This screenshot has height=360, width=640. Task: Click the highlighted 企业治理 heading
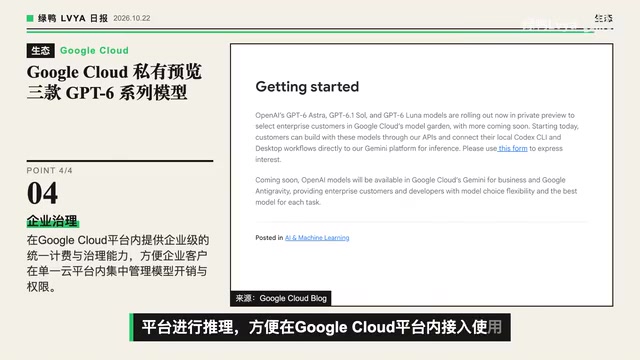(x=53, y=221)
